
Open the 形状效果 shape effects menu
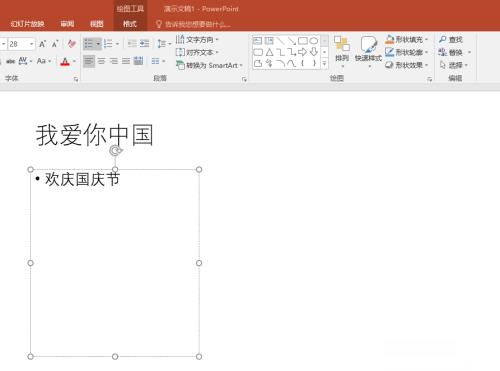[406, 65]
